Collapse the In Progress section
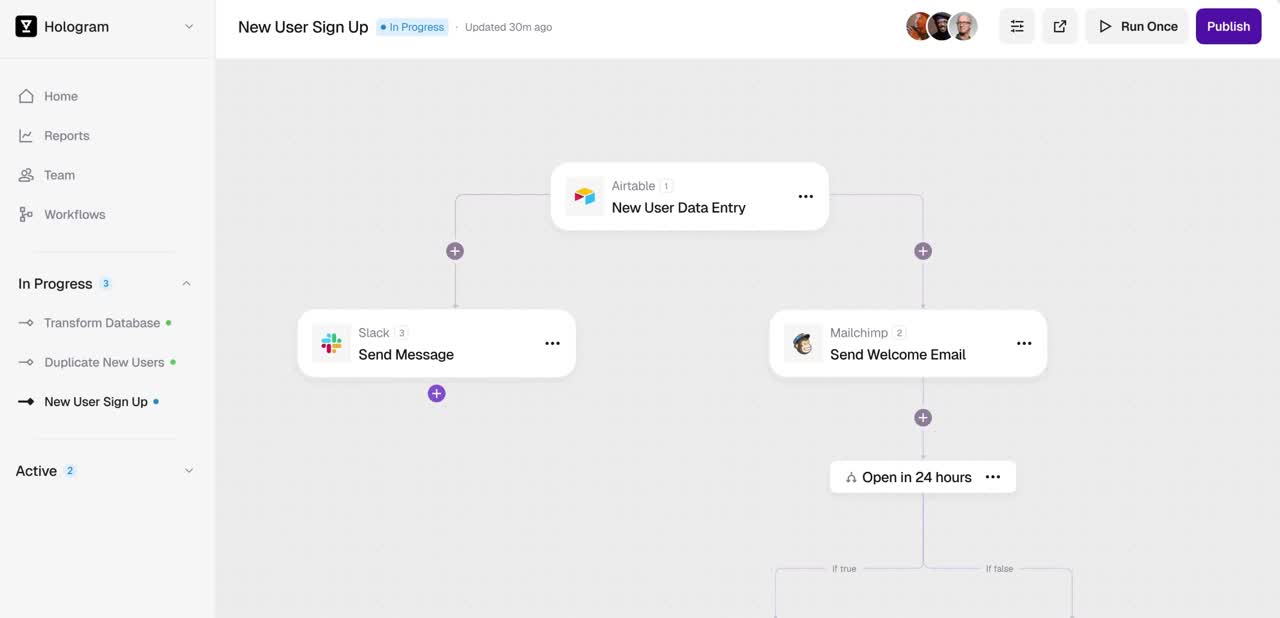Viewport: 1280px width, 618px height. pos(186,284)
